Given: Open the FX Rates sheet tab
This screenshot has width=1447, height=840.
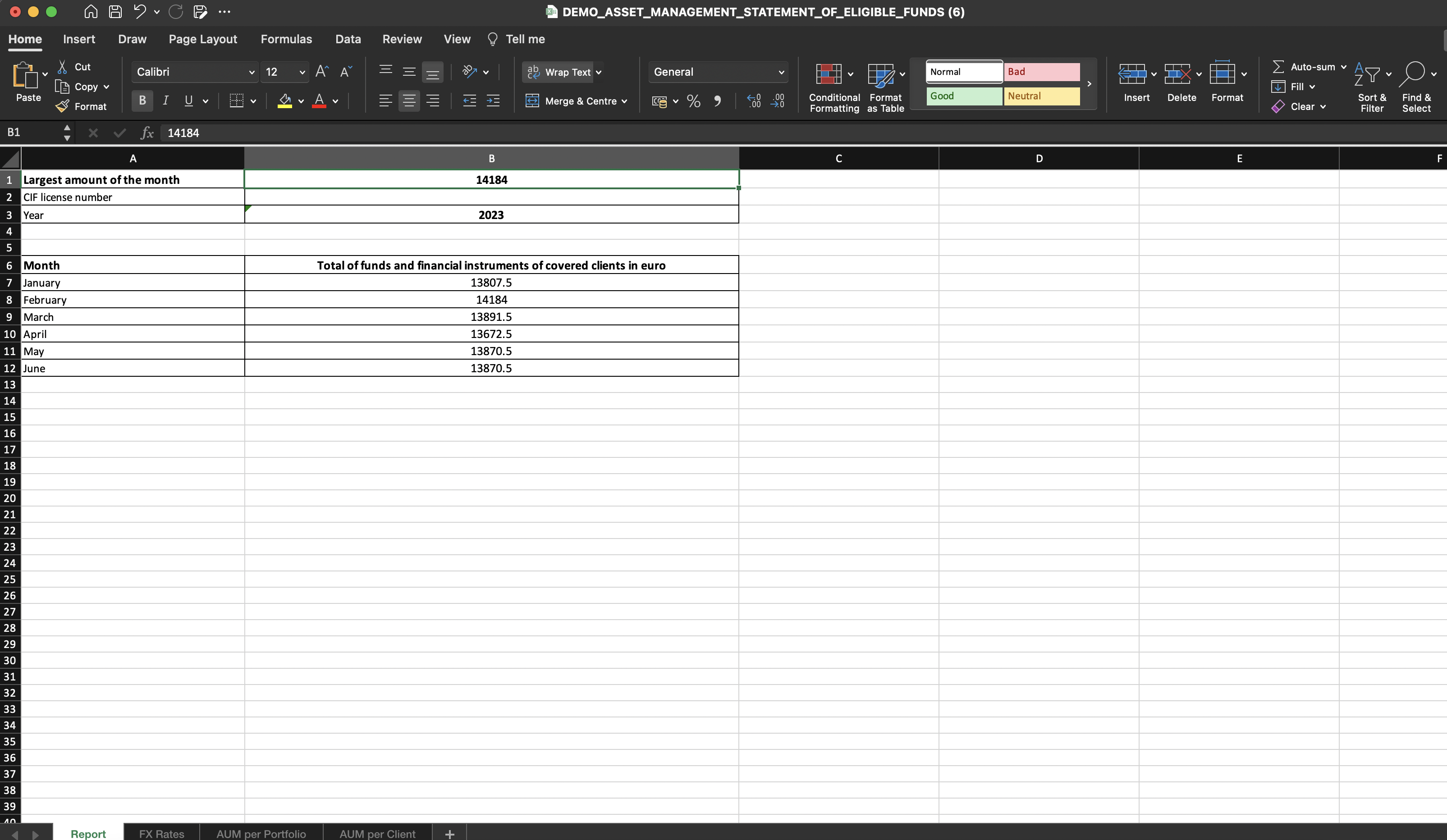Looking at the screenshot, I should pos(161,833).
